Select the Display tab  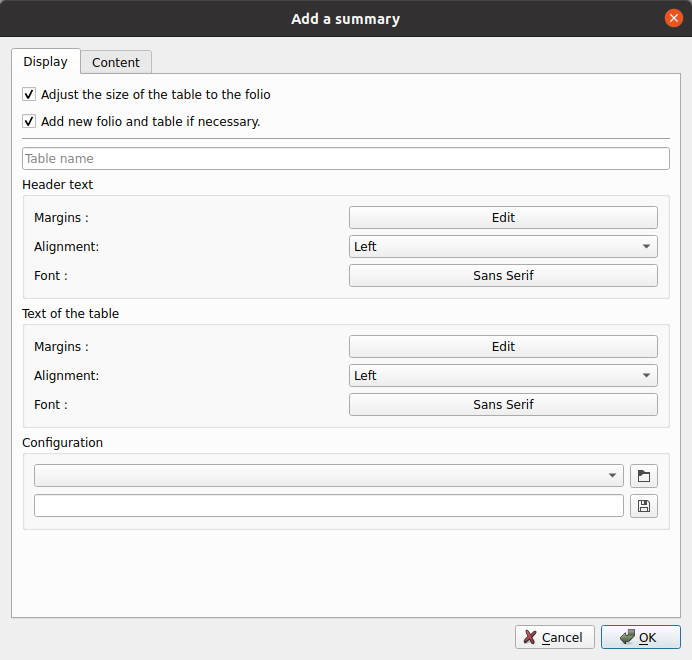point(45,62)
